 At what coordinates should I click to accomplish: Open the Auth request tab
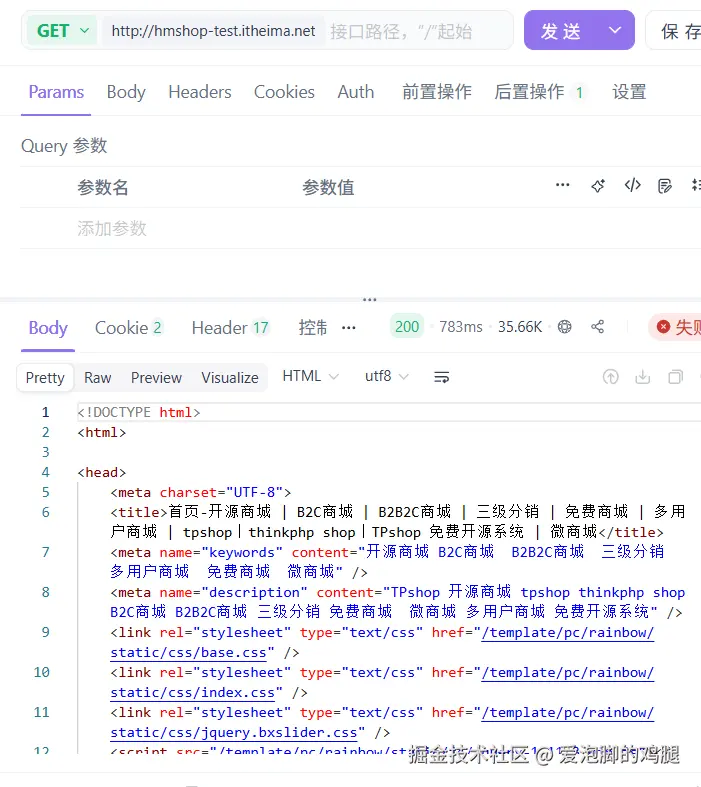tap(356, 92)
